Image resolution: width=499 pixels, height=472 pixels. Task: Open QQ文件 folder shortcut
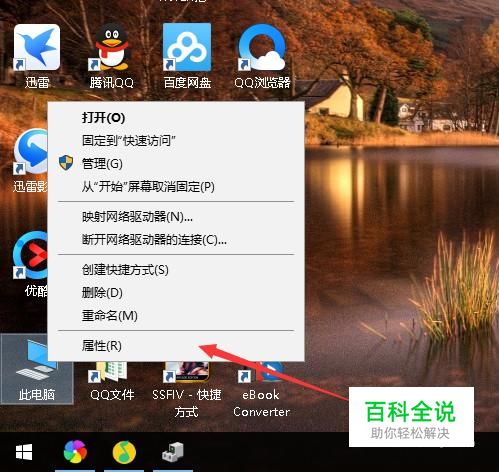coord(112,382)
